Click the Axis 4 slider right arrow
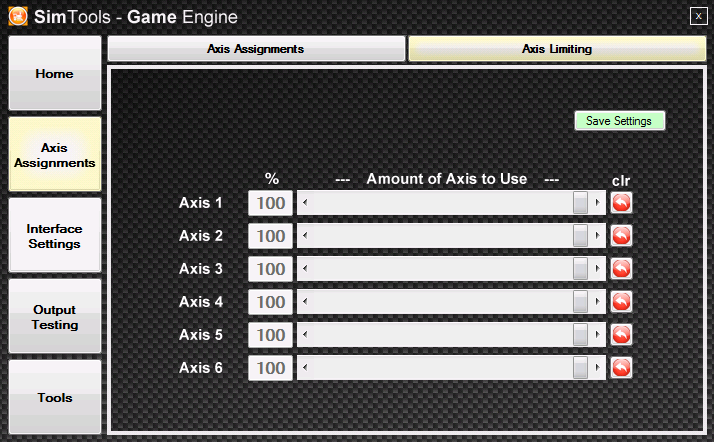The height and width of the screenshot is (442, 714). [598, 302]
